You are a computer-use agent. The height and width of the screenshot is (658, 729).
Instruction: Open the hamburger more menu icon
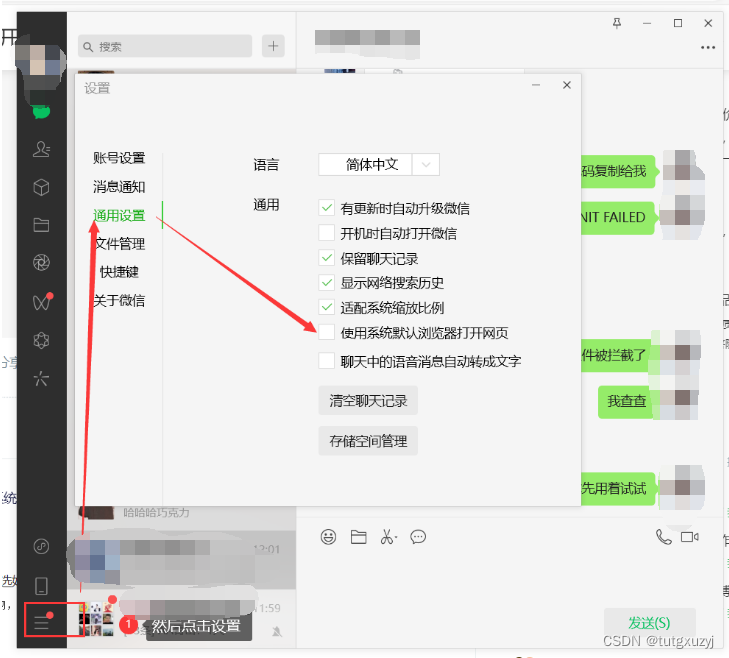point(42,621)
